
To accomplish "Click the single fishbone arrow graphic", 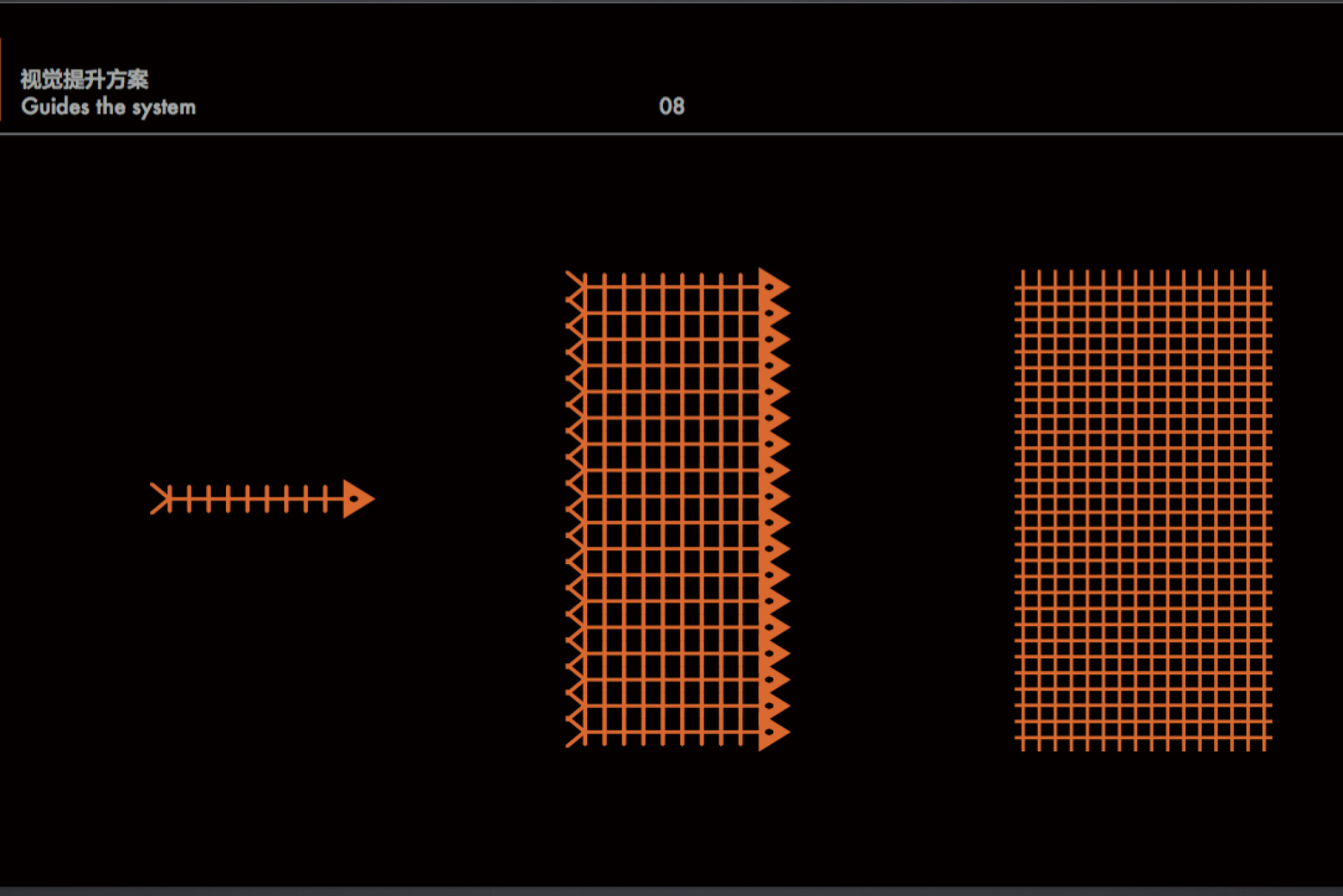I will click(263, 499).
